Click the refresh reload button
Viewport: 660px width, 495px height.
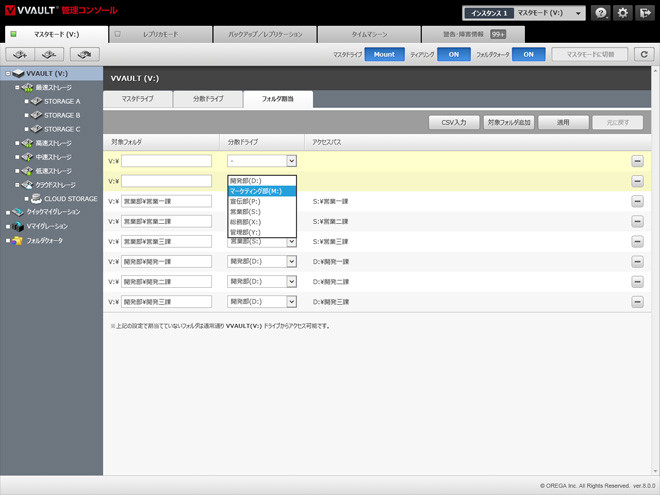[x=644, y=54]
